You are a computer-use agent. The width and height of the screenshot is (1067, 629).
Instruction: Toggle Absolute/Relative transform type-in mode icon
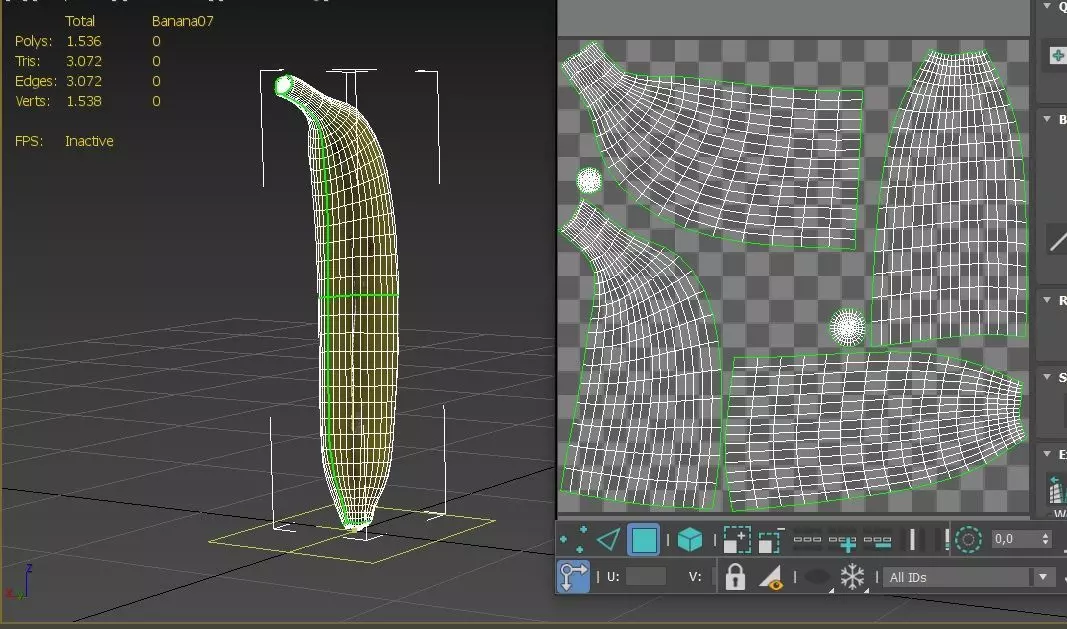point(574,577)
